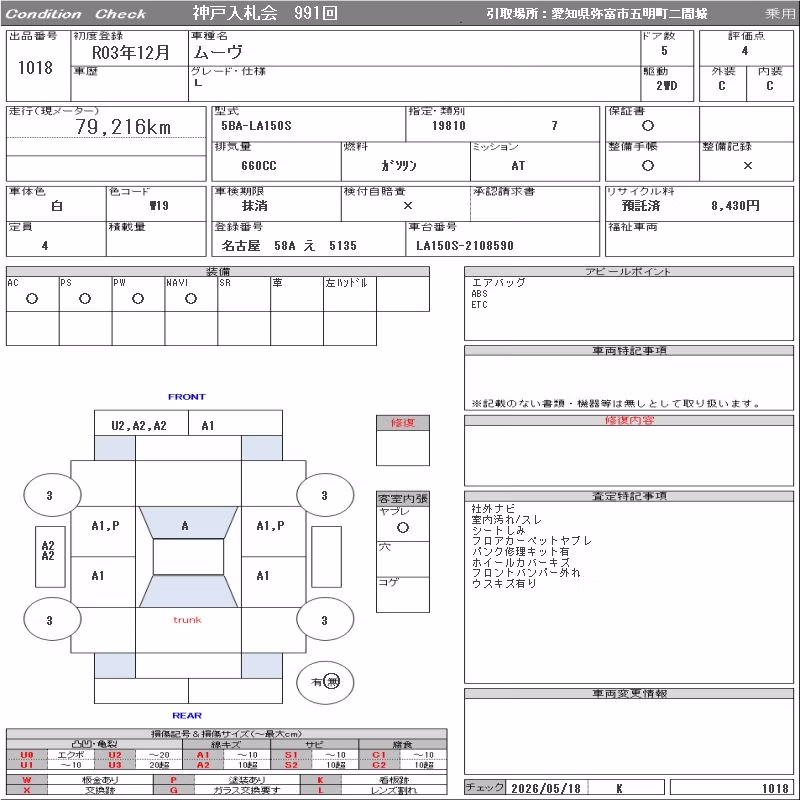Click the ヤブレ circle in 客室内張
The image size is (800, 800).
[403, 528]
